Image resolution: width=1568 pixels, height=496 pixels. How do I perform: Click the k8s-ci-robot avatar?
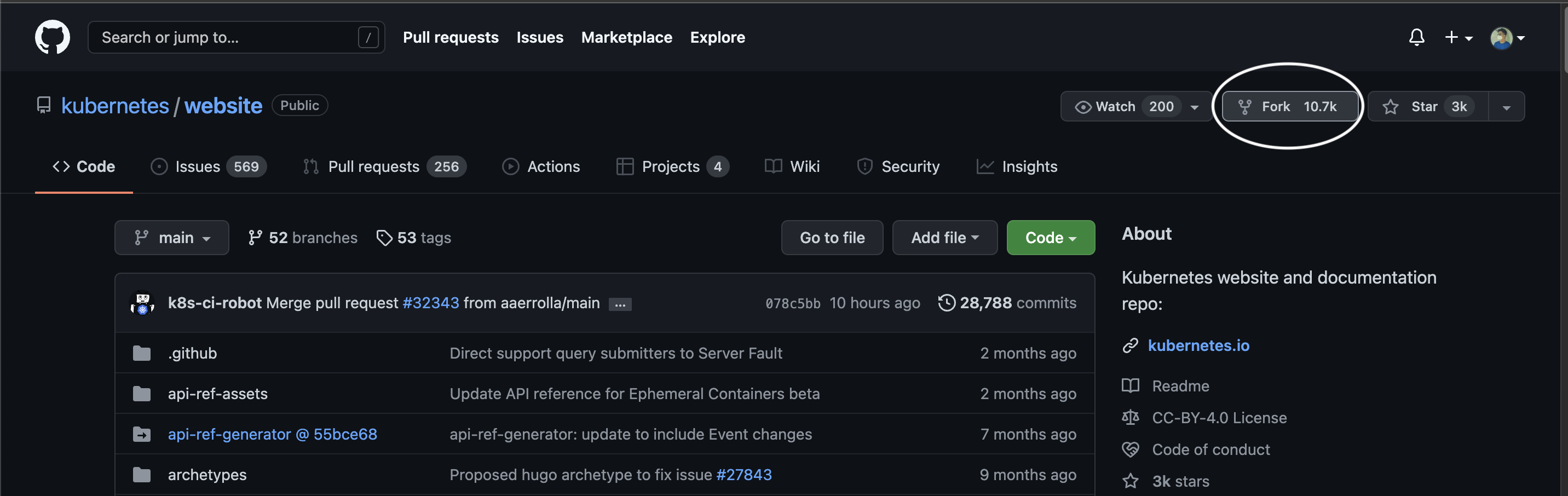[x=142, y=303]
